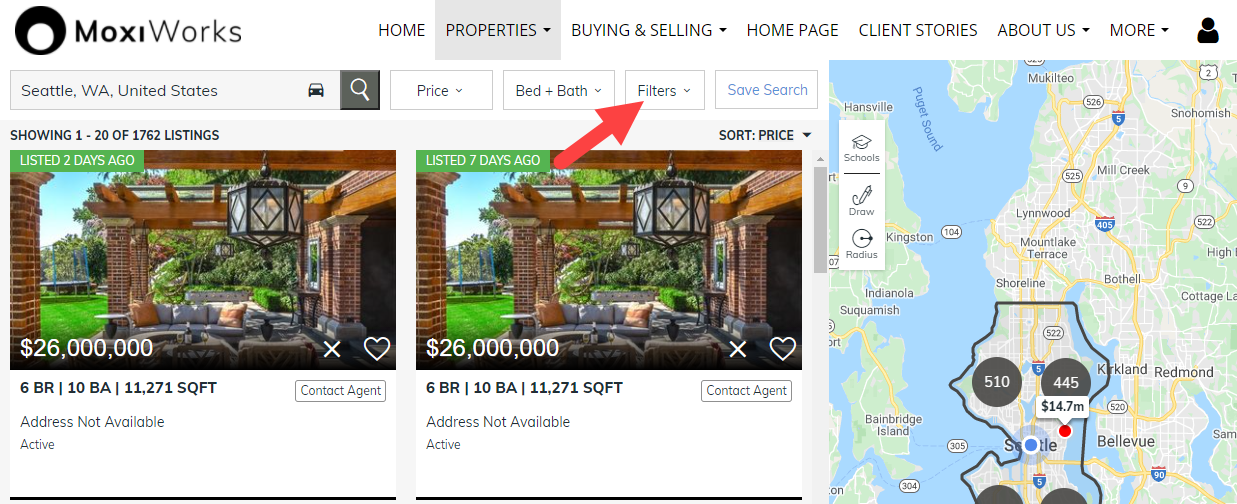The image size is (1237, 504).
Task: Dismiss the first listing with X icon
Action: click(333, 349)
